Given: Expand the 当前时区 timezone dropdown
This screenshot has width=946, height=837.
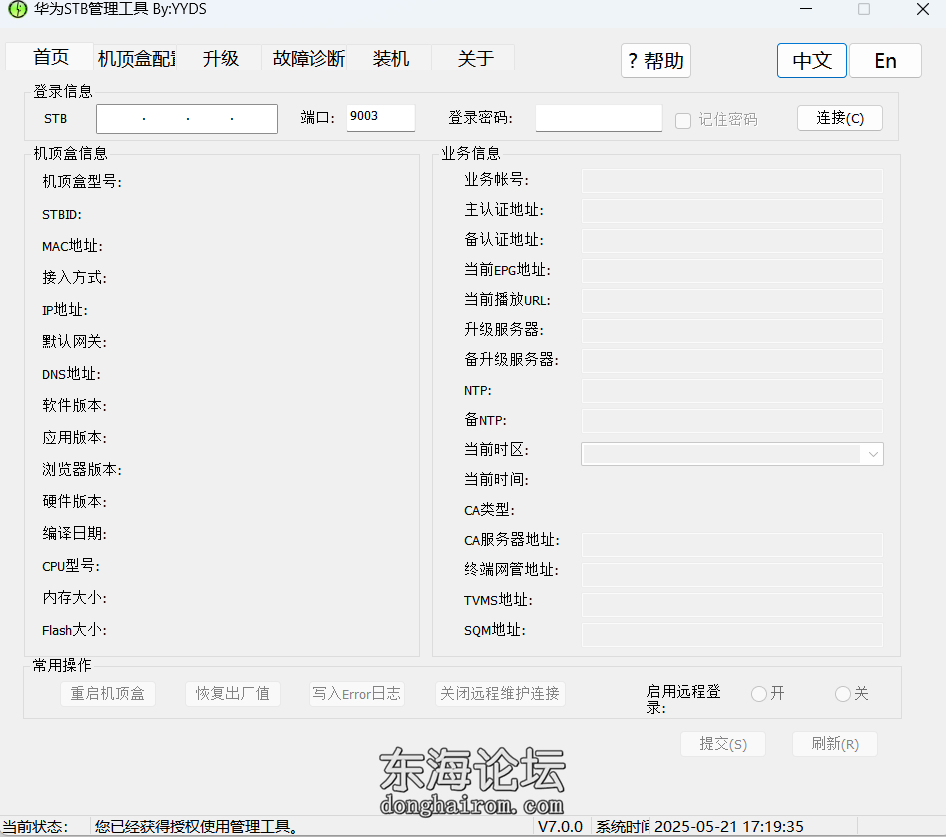Looking at the screenshot, I should [872, 454].
